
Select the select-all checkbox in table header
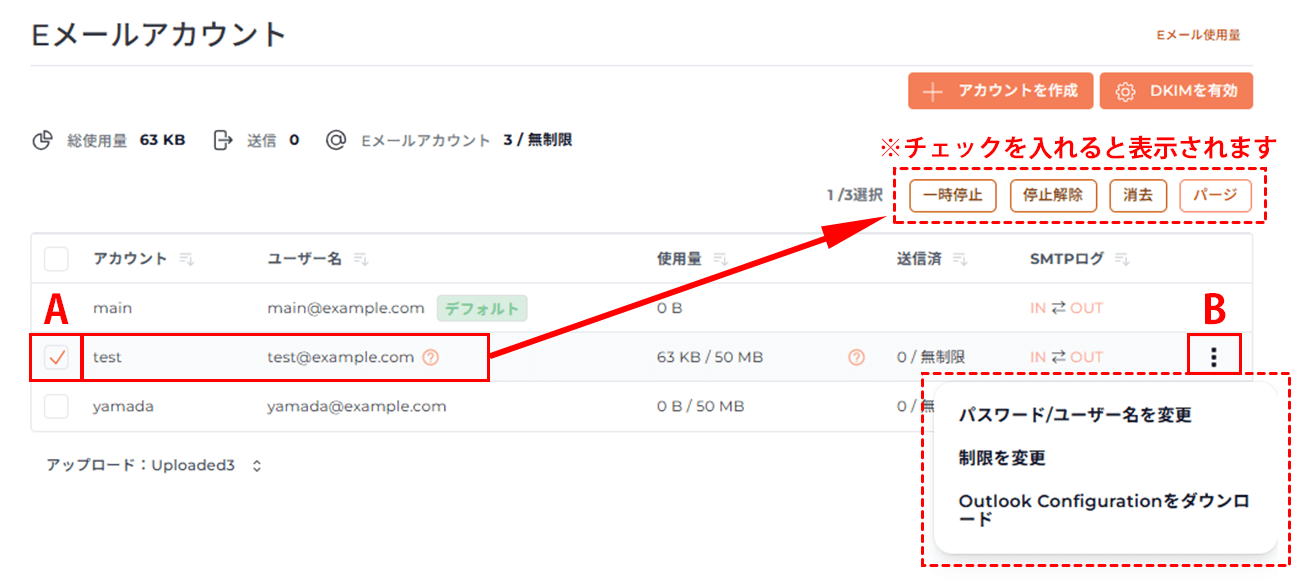(55, 258)
